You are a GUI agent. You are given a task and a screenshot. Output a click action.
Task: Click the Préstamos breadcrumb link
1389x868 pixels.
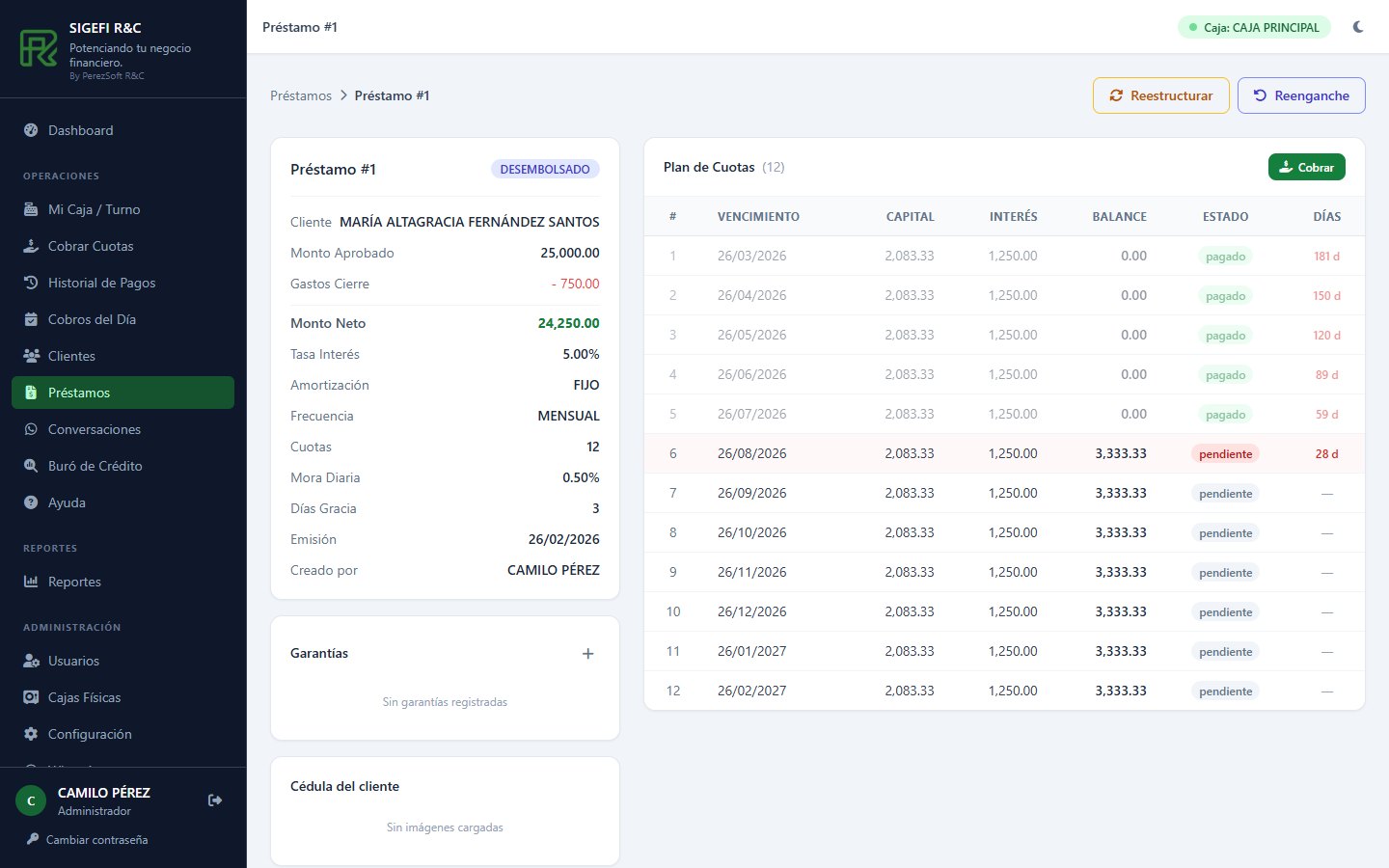(x=301, y=95)
